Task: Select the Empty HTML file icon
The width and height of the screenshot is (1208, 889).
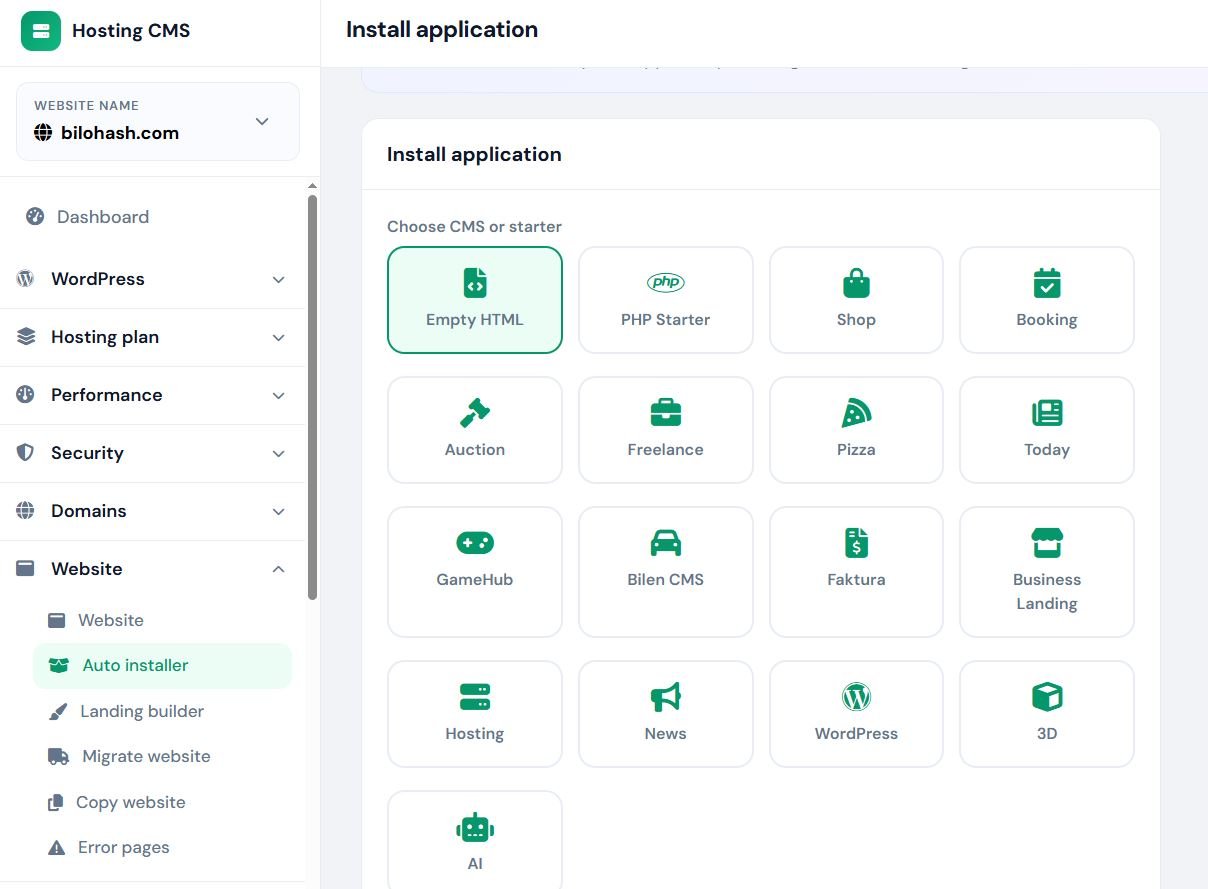Action: 475,283
